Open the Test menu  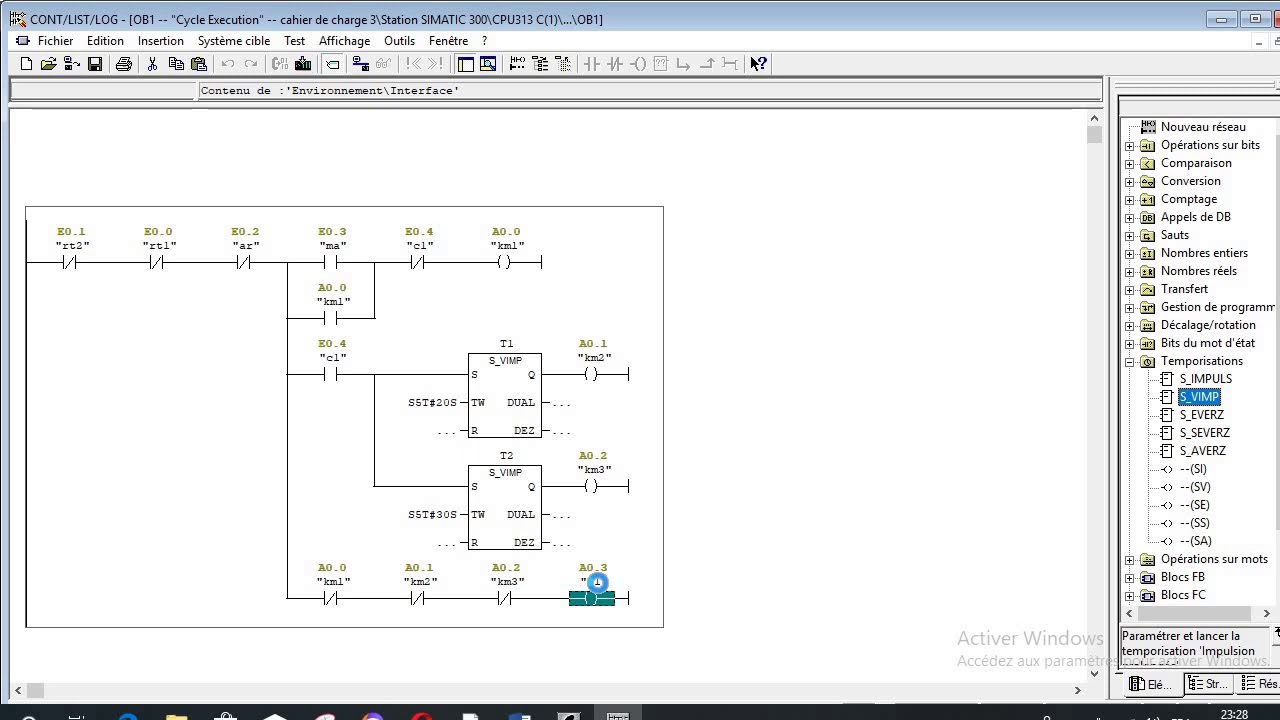294,41
